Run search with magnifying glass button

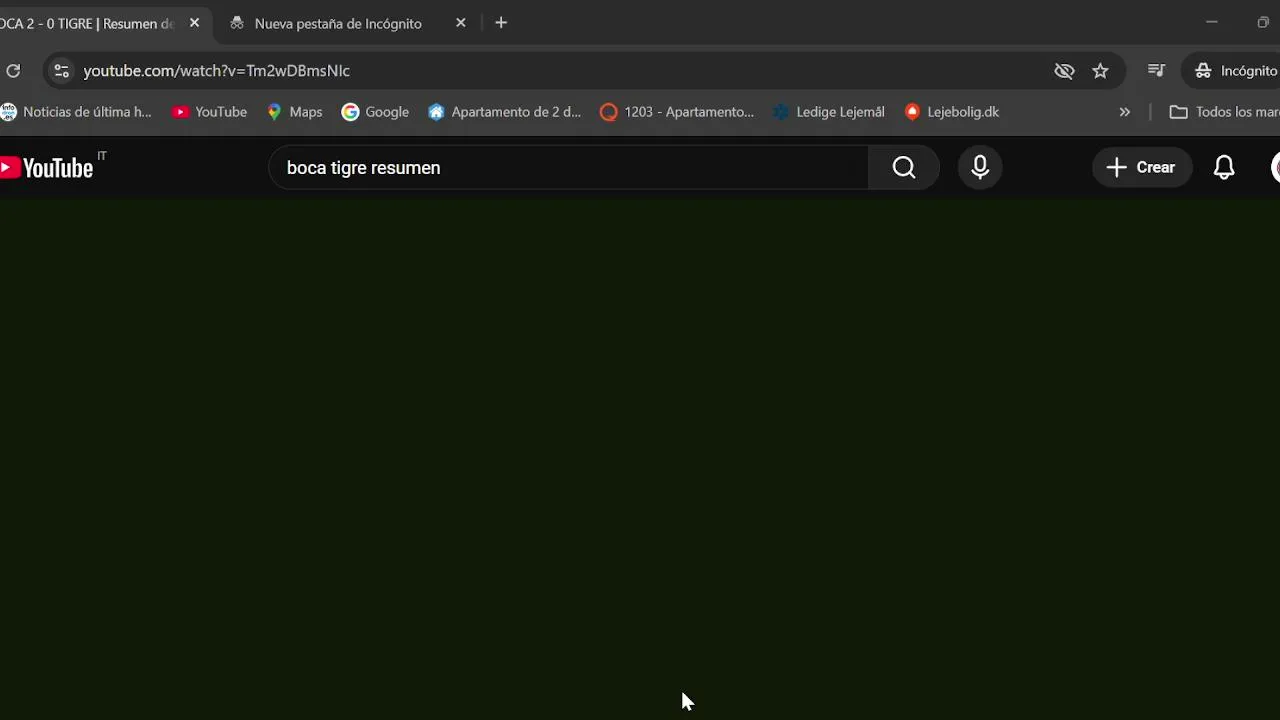click(x=904, y=168)
